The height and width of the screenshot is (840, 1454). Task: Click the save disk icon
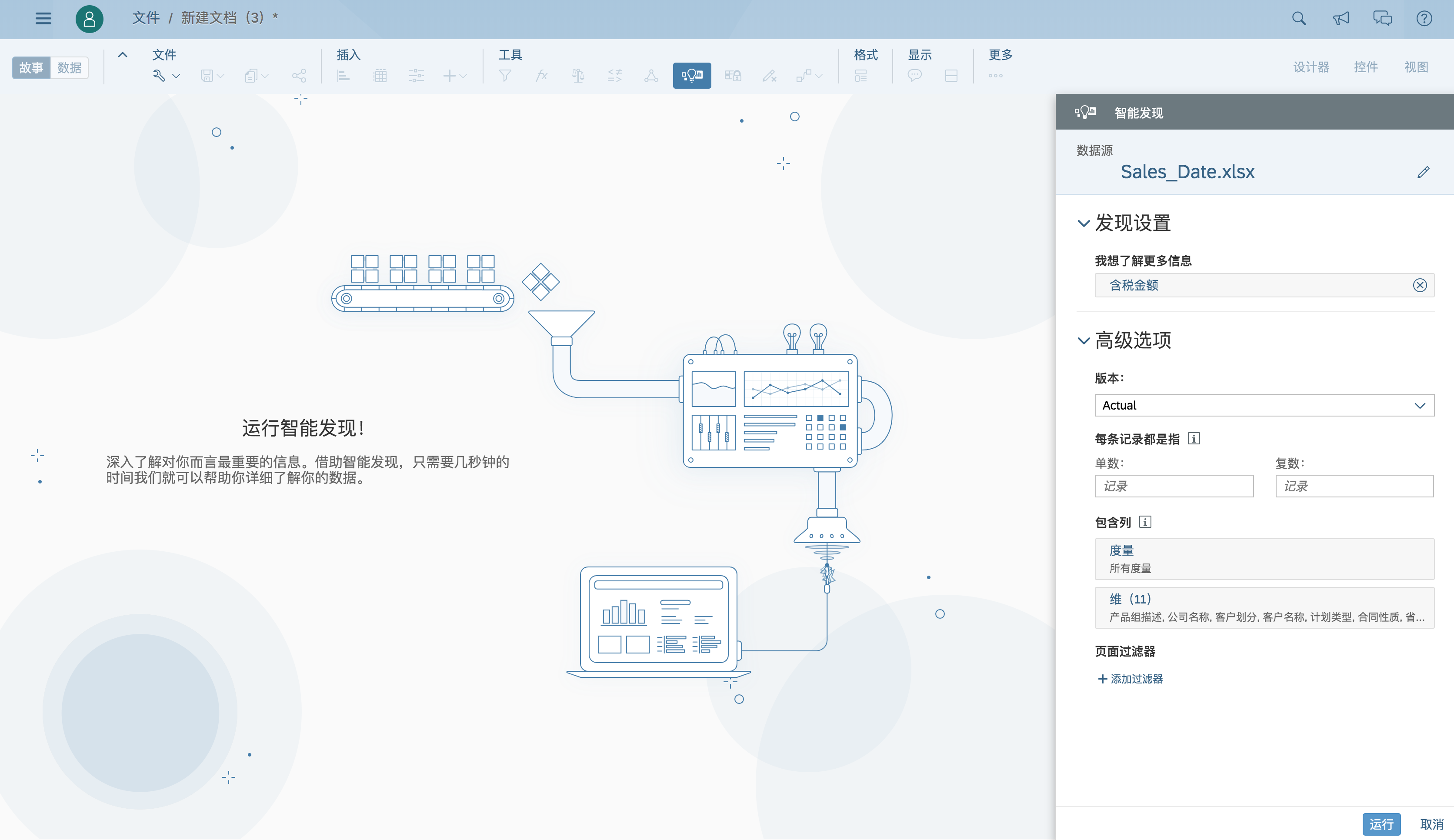(207, 76)
